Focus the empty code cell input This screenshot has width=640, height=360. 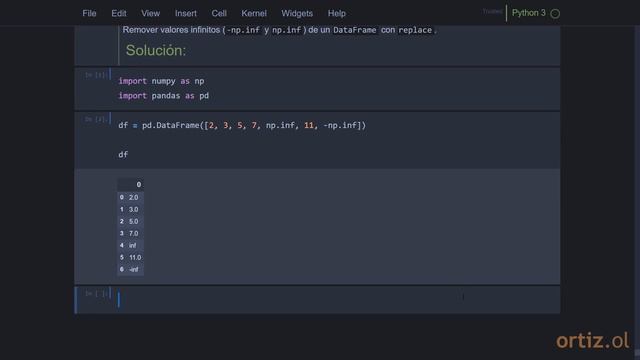337,300
